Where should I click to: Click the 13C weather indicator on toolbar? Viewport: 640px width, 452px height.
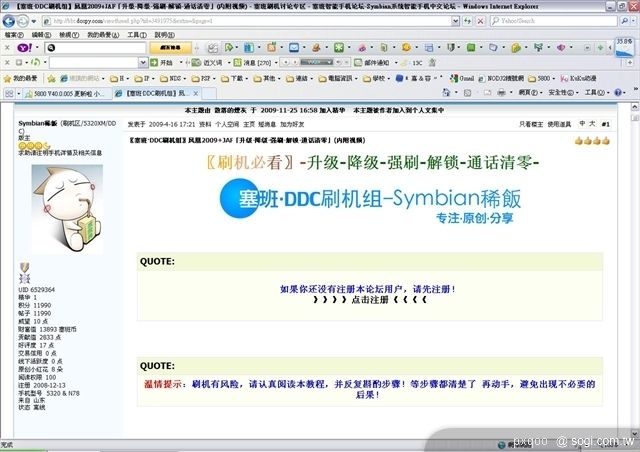coord(411,63)
